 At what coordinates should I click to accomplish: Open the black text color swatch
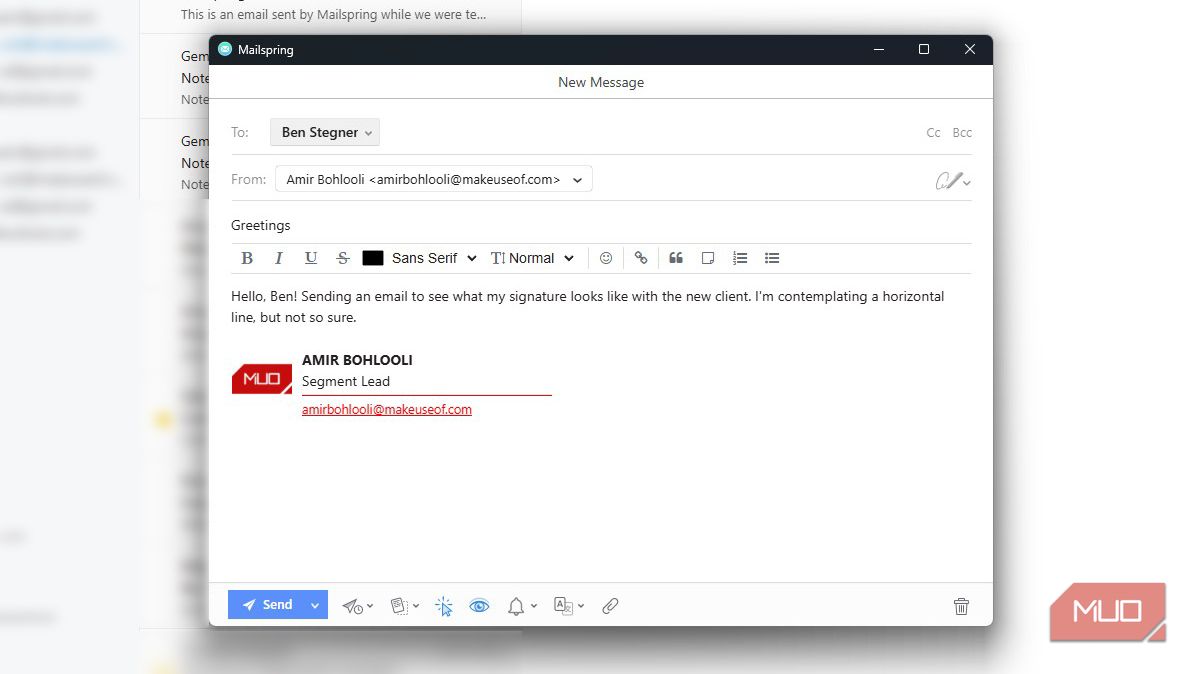pyautogui.click(x=373, y=258)
